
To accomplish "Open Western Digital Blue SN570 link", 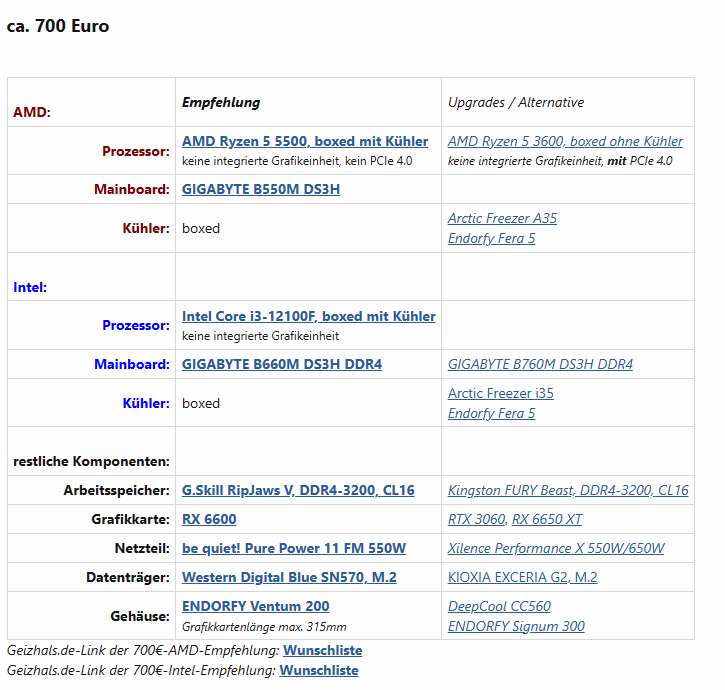I will pos(289,578).
